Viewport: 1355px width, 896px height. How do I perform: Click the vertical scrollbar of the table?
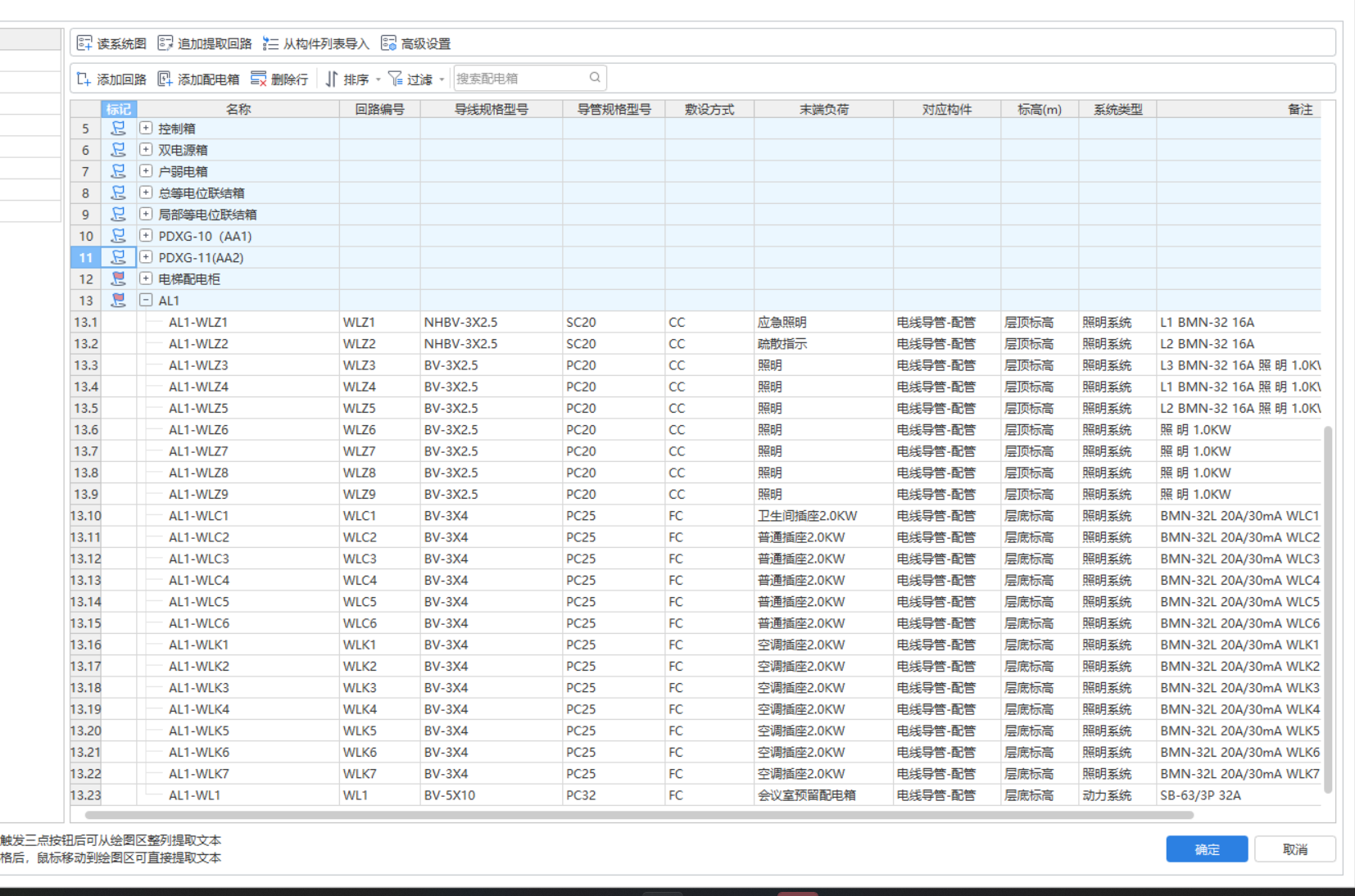pos(1328,609)
